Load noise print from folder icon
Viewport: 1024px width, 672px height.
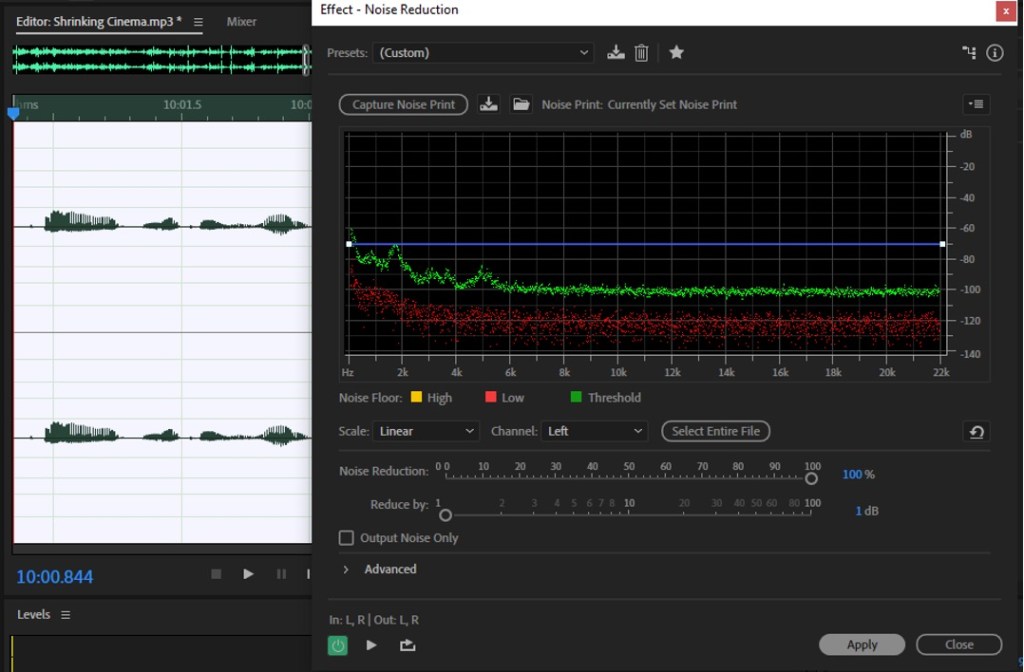[520, 104]
